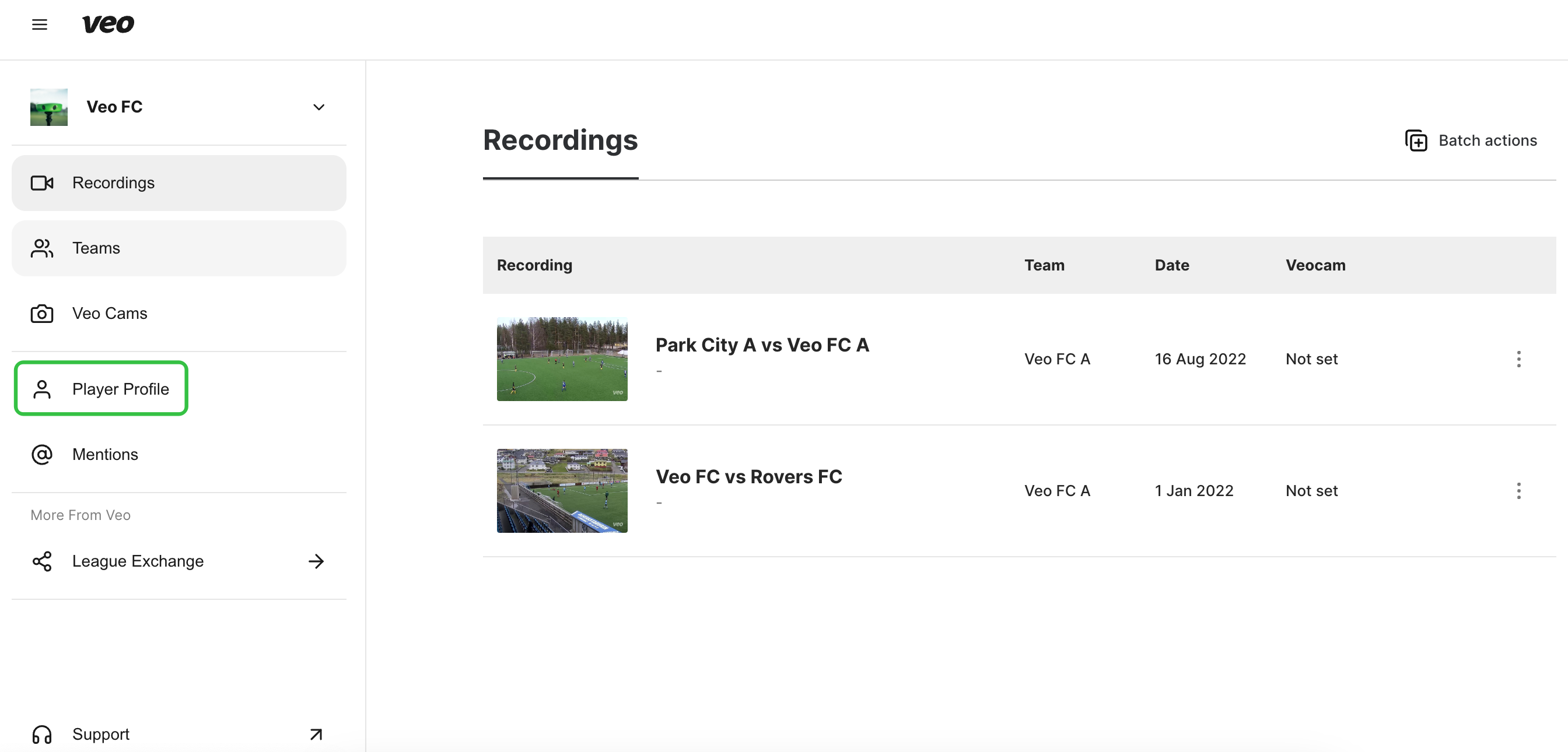Click Not set in Rovers FC row
This screenshot has height=752, width=1568.
point(1312,491)
